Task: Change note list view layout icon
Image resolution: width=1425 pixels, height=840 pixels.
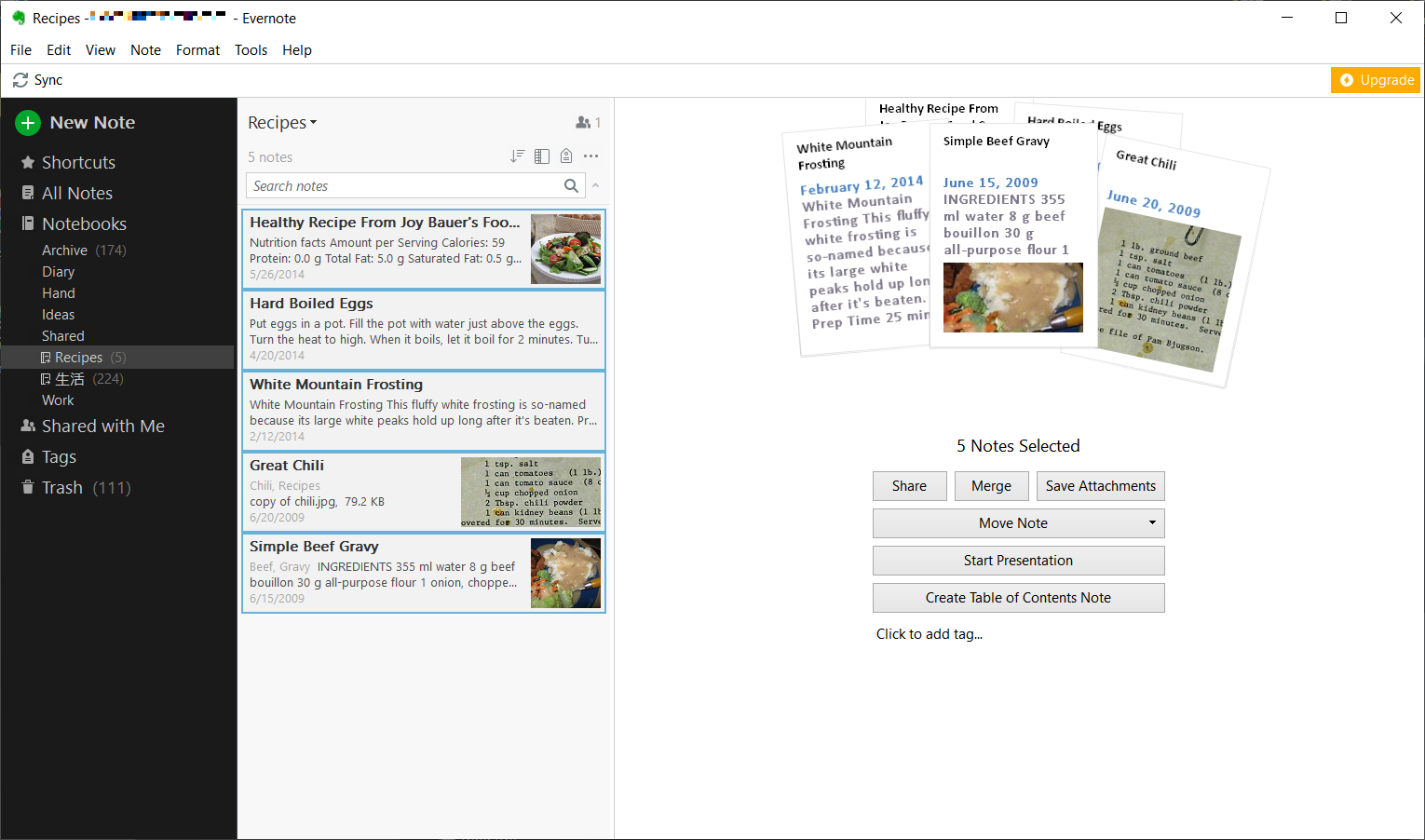Action: click(x=542, y=156)
